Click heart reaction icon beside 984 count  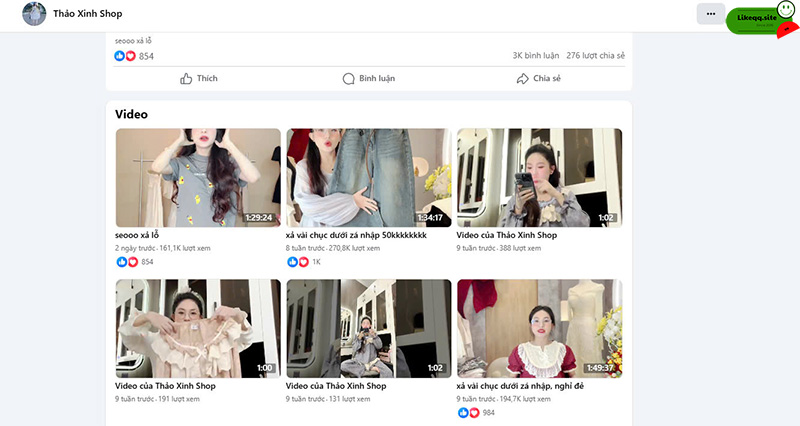point(474,413)
